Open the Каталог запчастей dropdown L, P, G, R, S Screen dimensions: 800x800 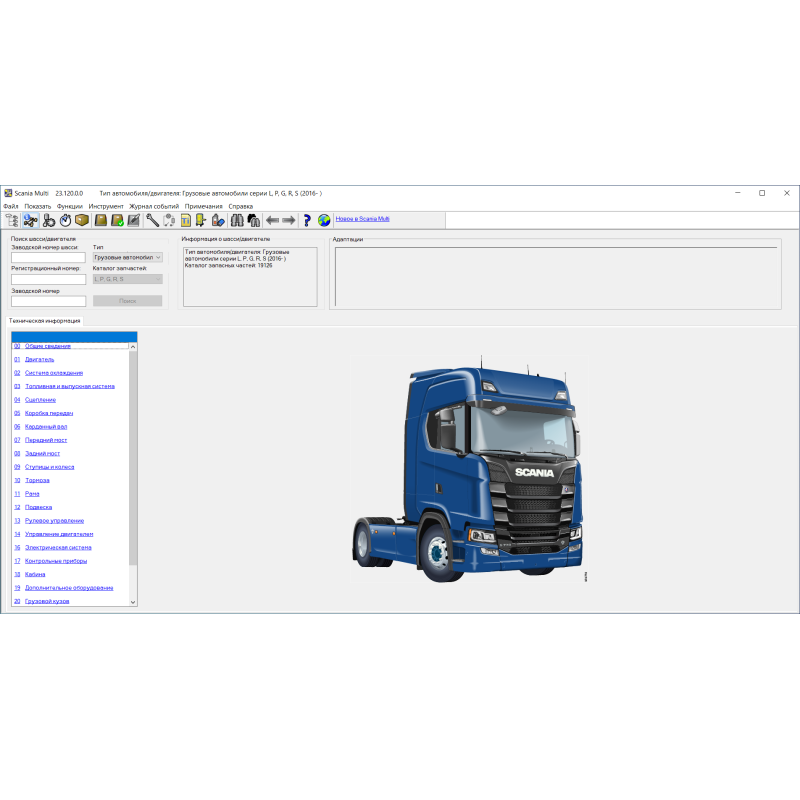point(127,279)
